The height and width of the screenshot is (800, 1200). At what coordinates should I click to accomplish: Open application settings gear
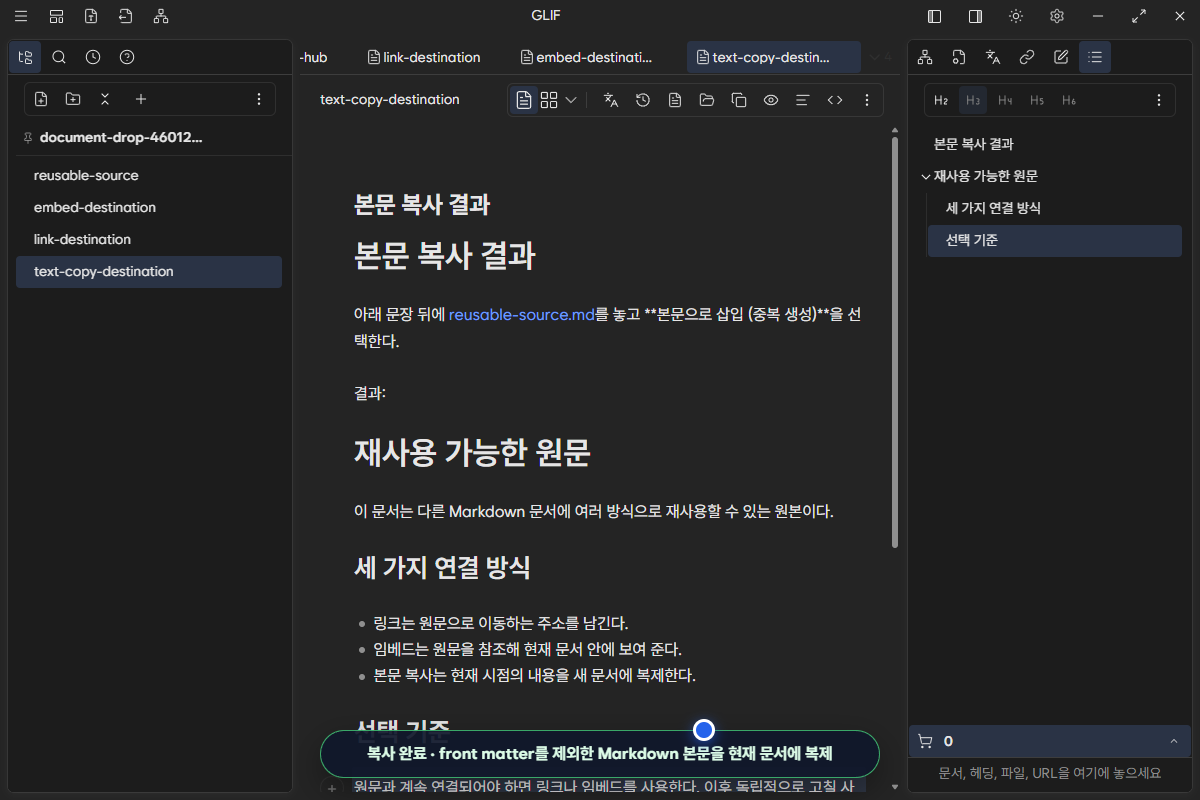coord(1057,16)
